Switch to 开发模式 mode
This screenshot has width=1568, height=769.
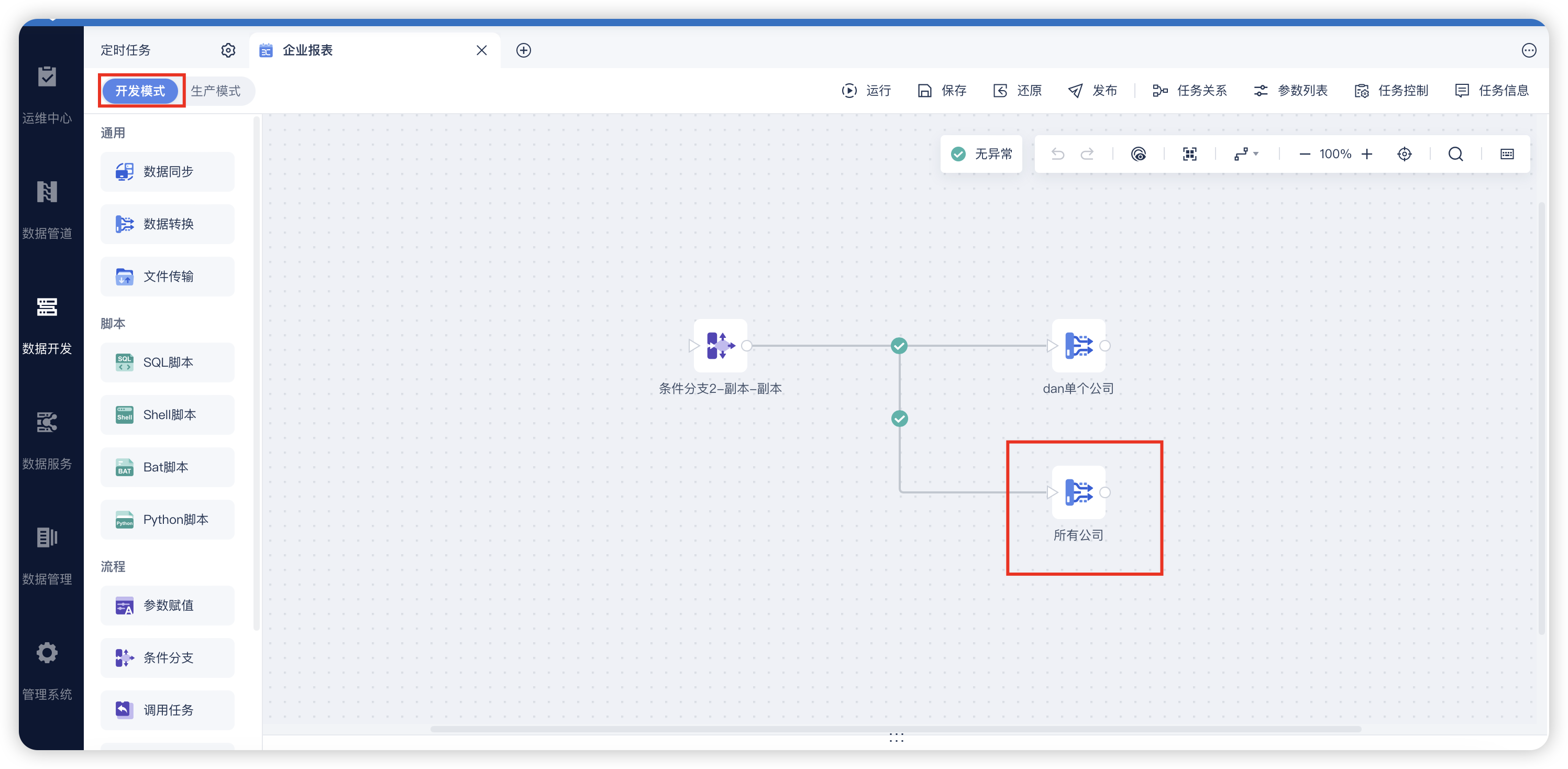140,91
